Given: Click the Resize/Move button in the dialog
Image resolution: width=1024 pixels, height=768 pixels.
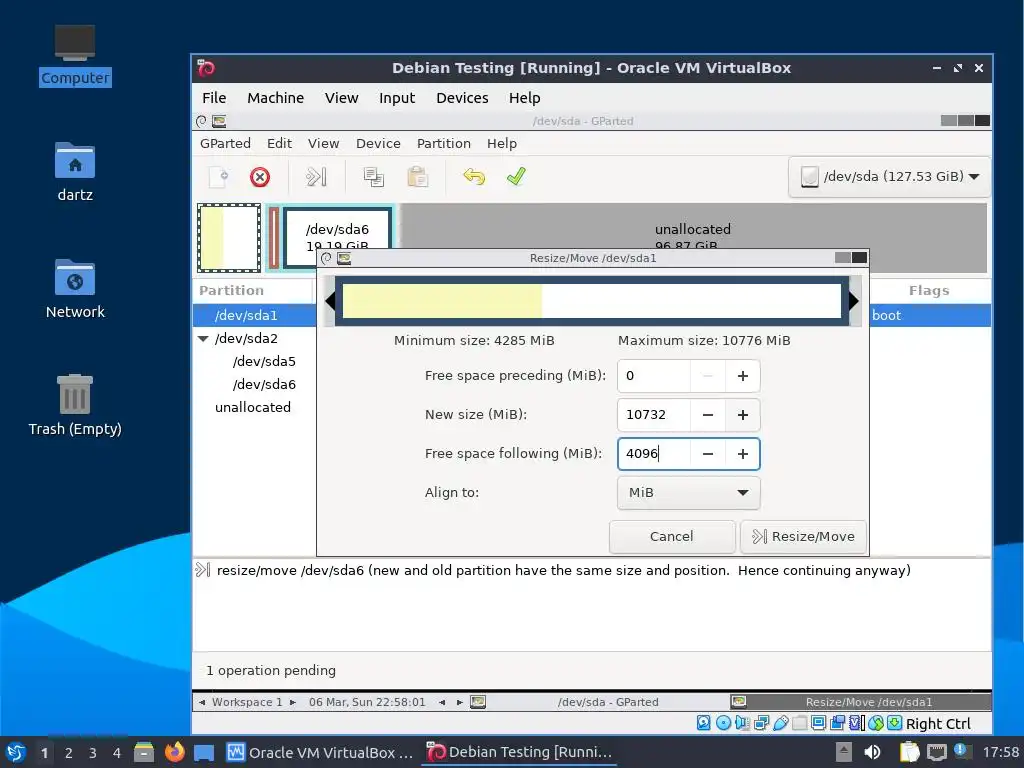Looking at the screenshot, I should [x=803, y=536].
